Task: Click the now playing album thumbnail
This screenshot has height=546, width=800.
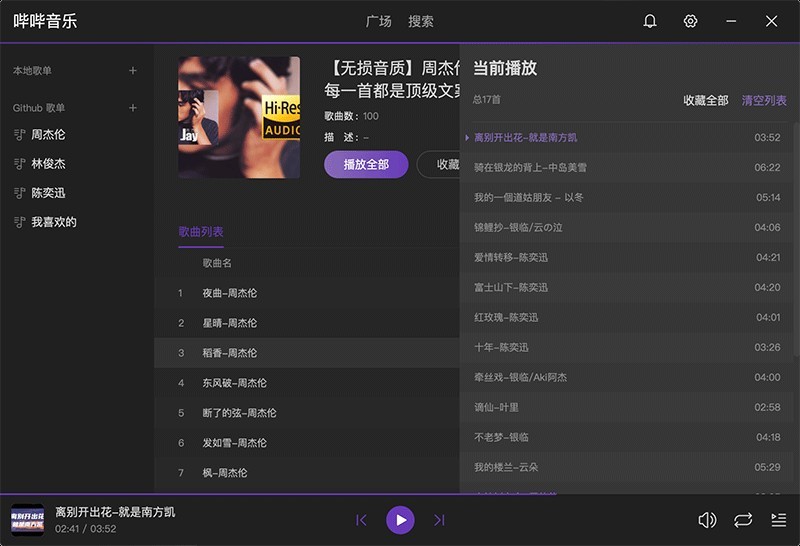Action: tap(27, 520)
